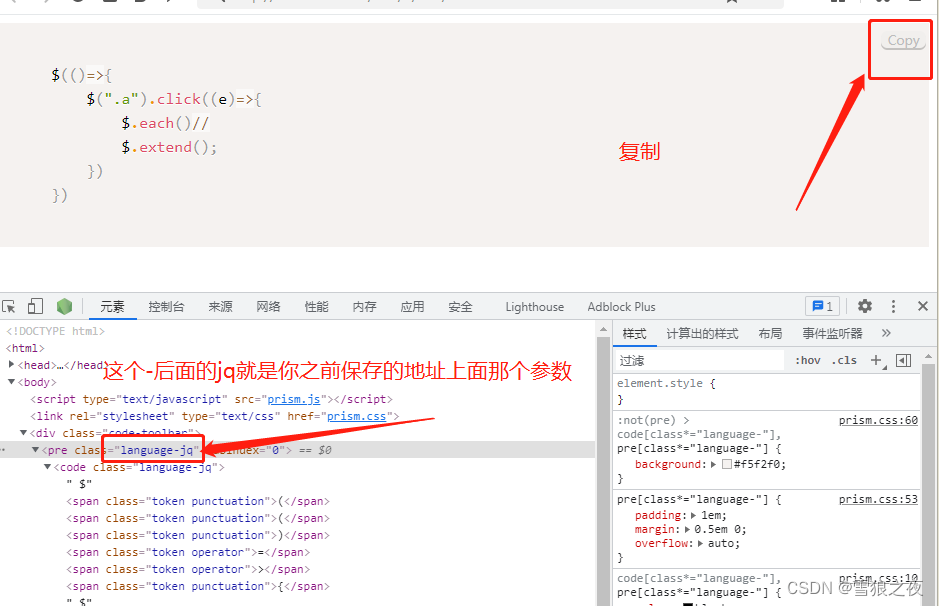Viewport: 939px width, 606px height.
Task: Expand the background property value
Action: tap(713, 464)
